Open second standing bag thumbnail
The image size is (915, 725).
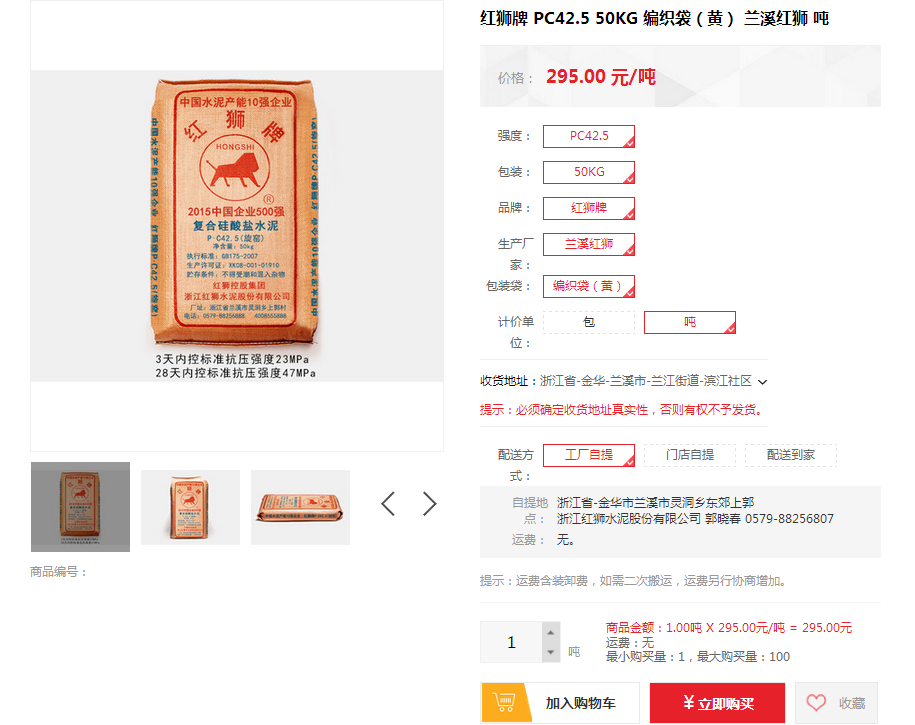coord(190,507)
